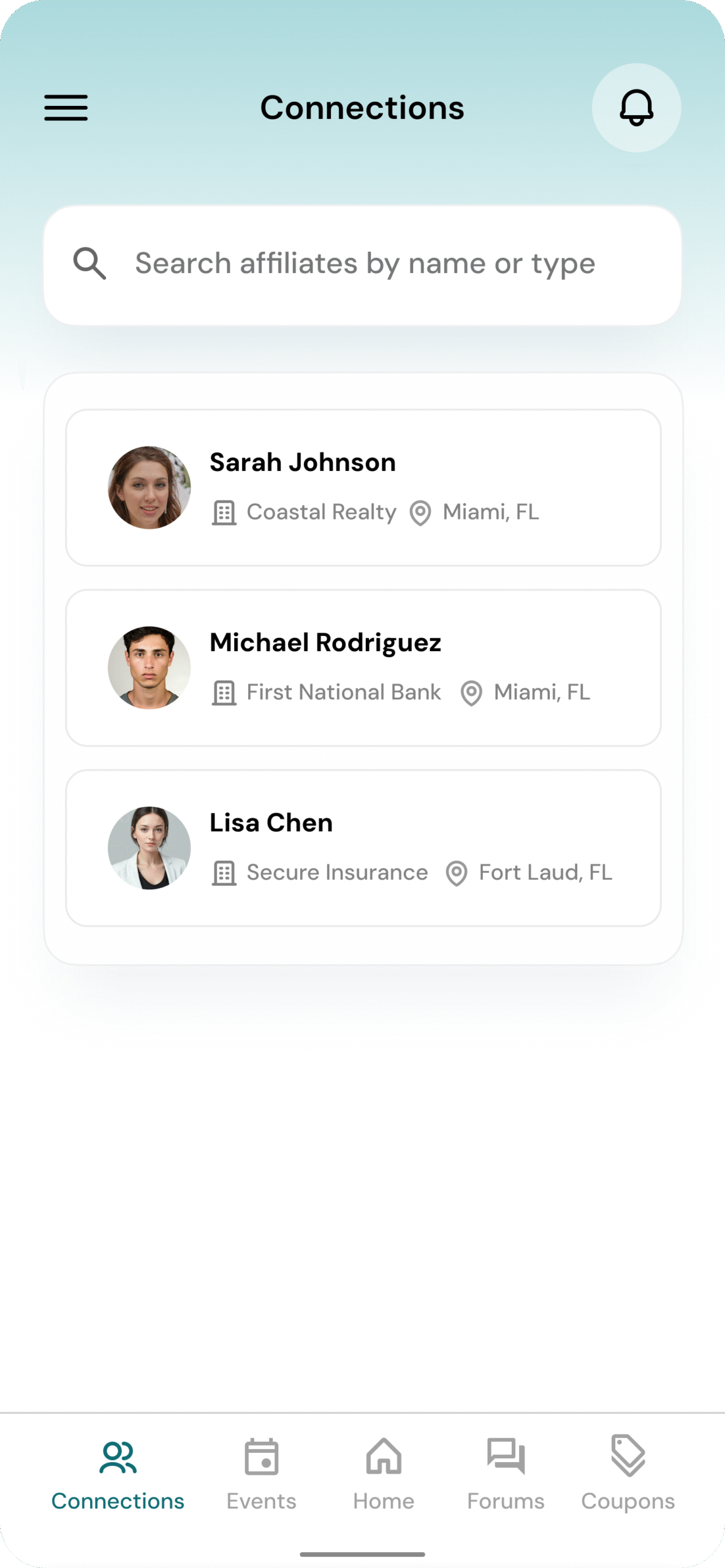This screenshot has height=1568, width=725.
Task: Open Sarah Johnson's profile photo
Action: point(150,488)
